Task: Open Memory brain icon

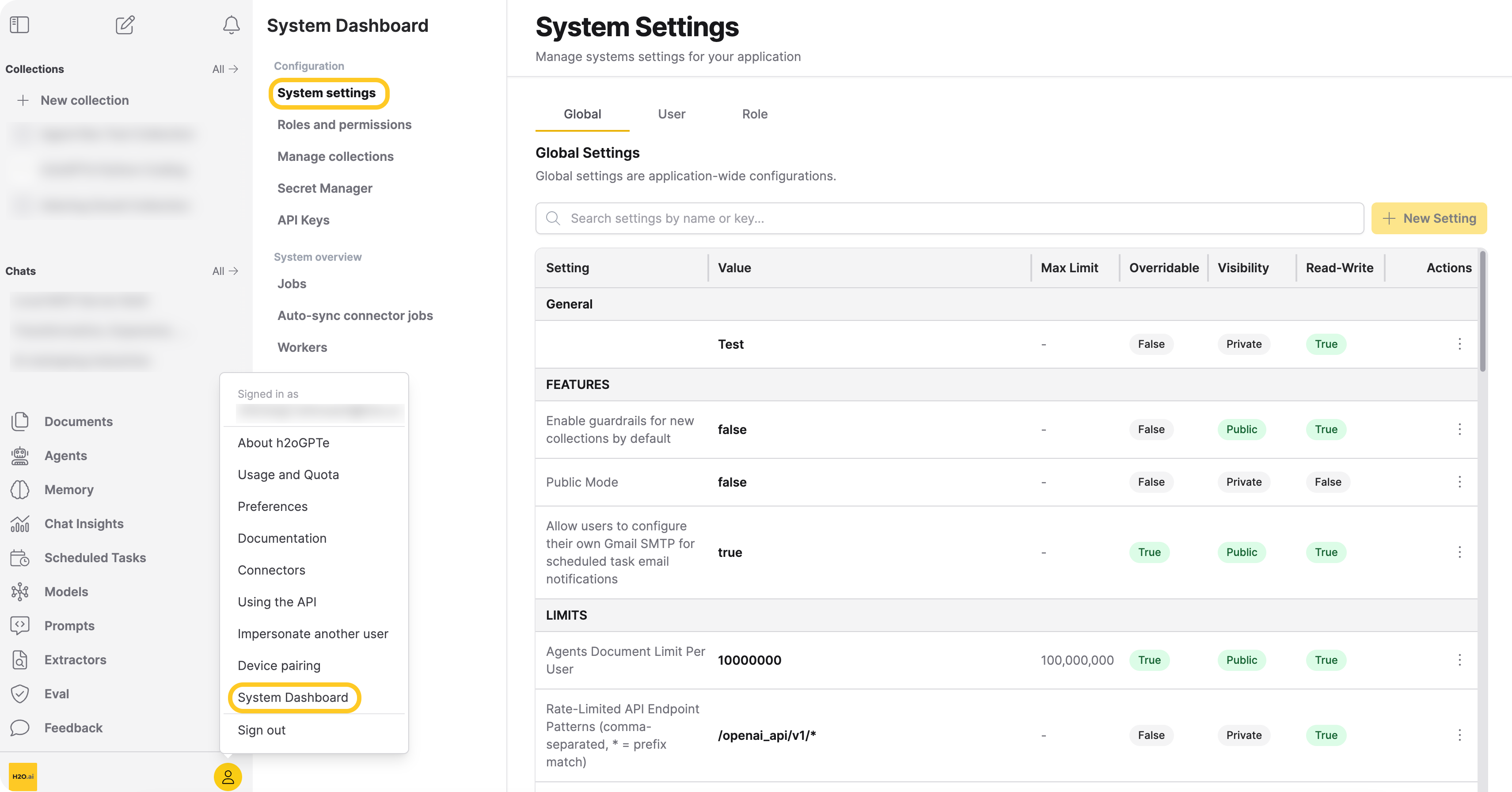Action: (x=20, y=490)
